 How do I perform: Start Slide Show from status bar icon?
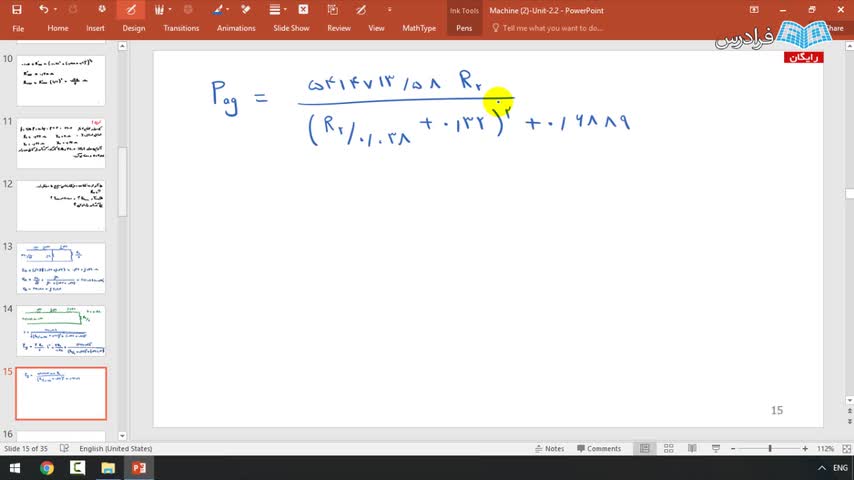click(x=716, y=448)
